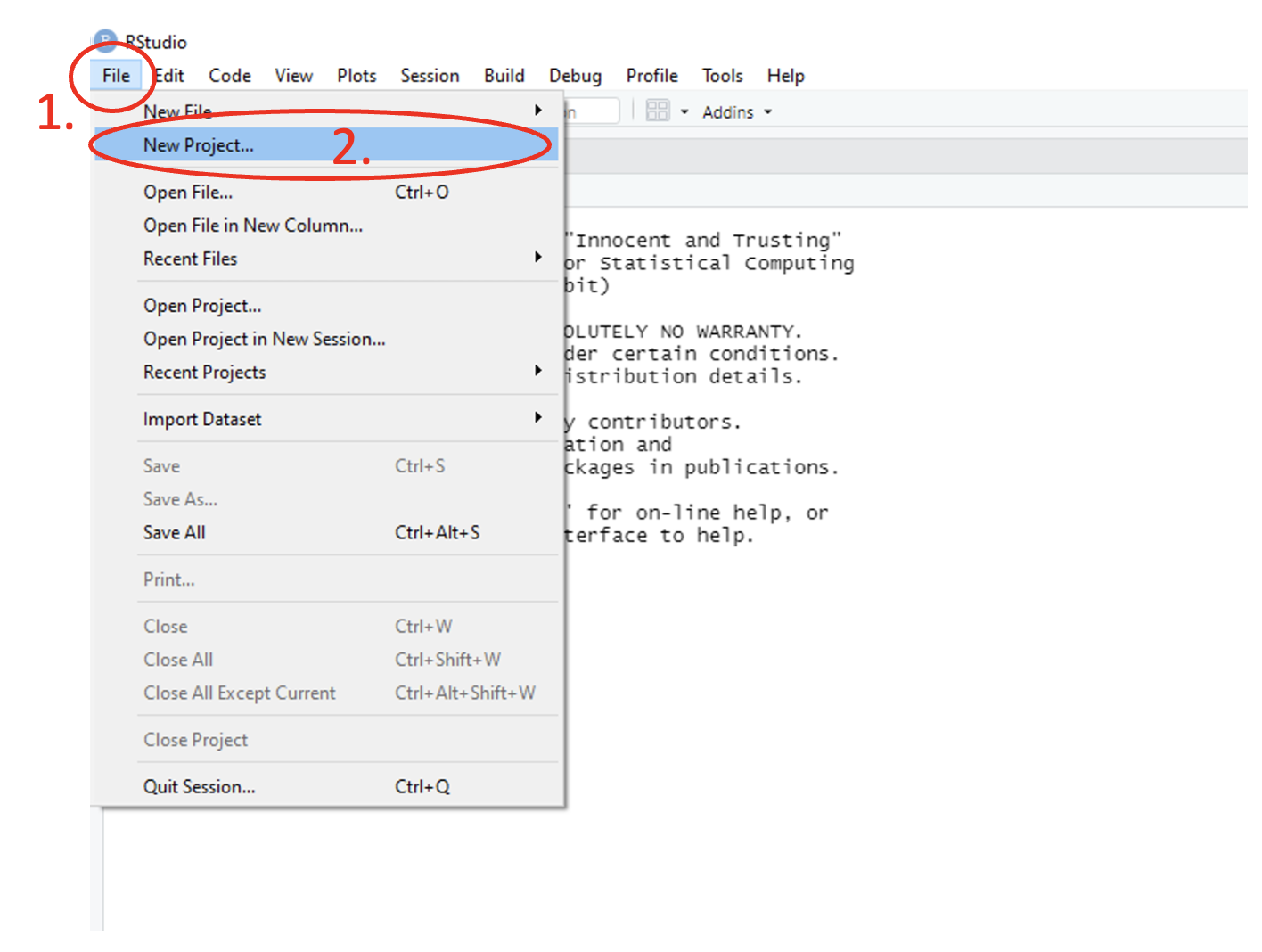Image resolution: width=1262 pixels, height=952 pixels.
Task: Open the Code menu
Action: (230, 76)
